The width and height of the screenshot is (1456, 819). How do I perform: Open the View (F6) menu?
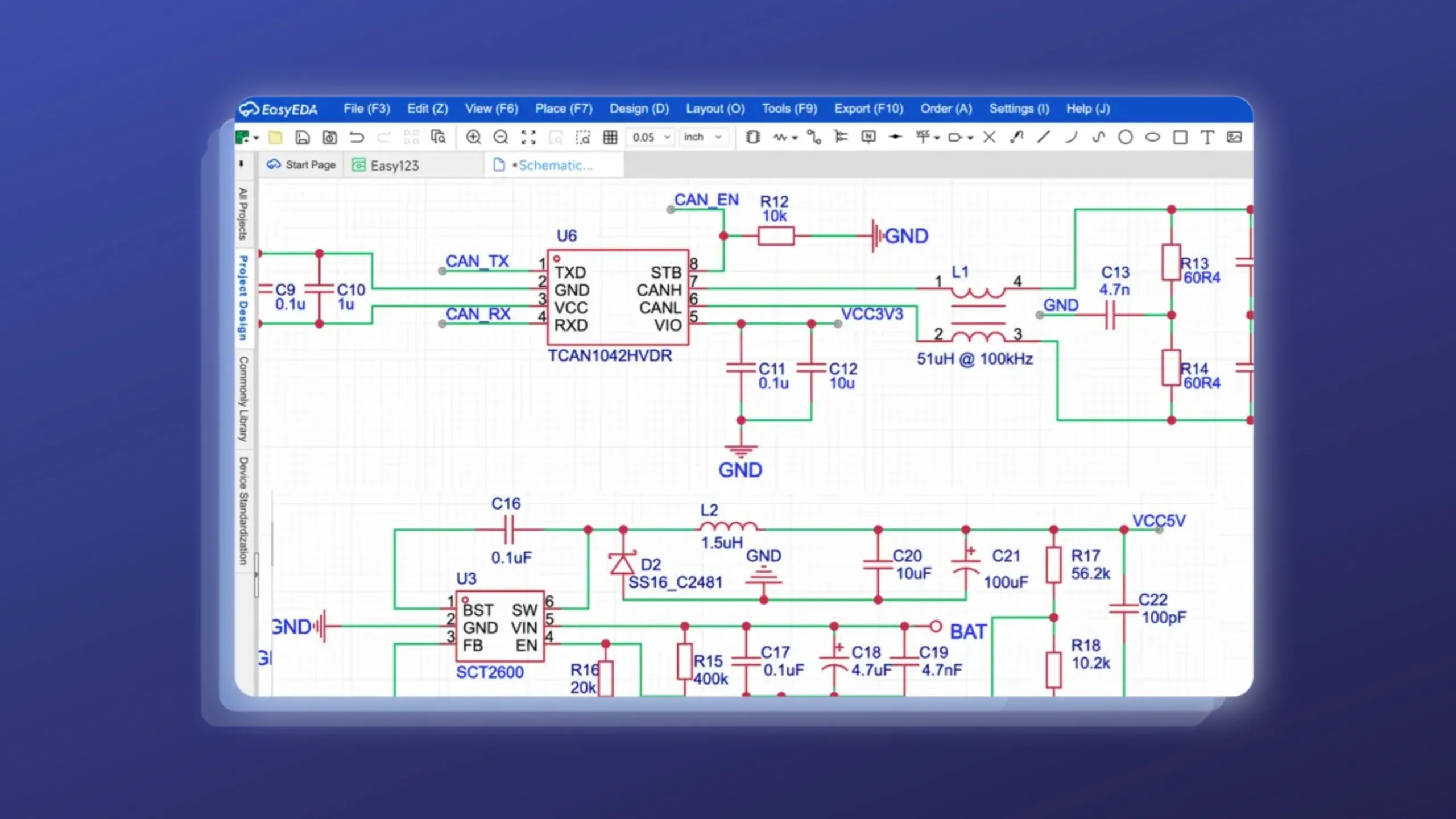pos(491,109)
